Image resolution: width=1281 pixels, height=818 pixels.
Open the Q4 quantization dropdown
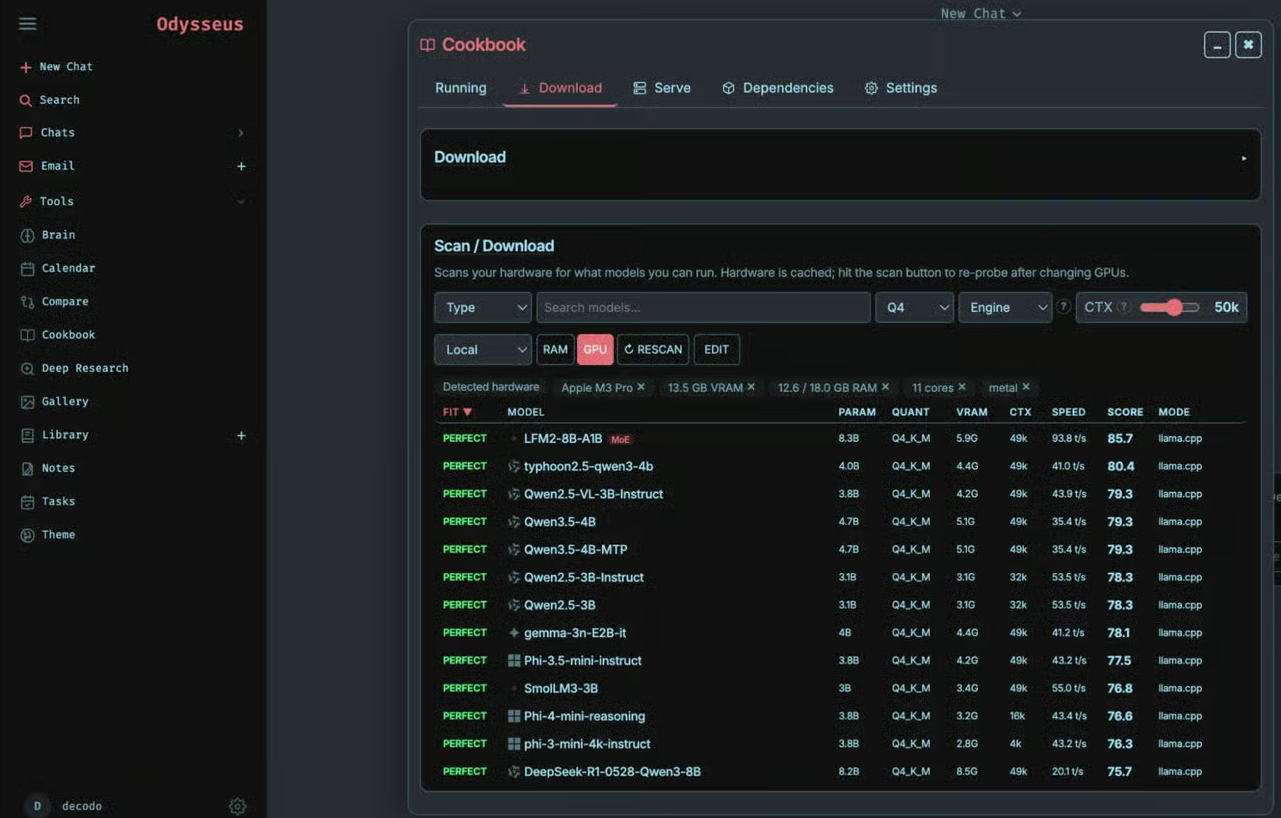[x=914, y=307]
